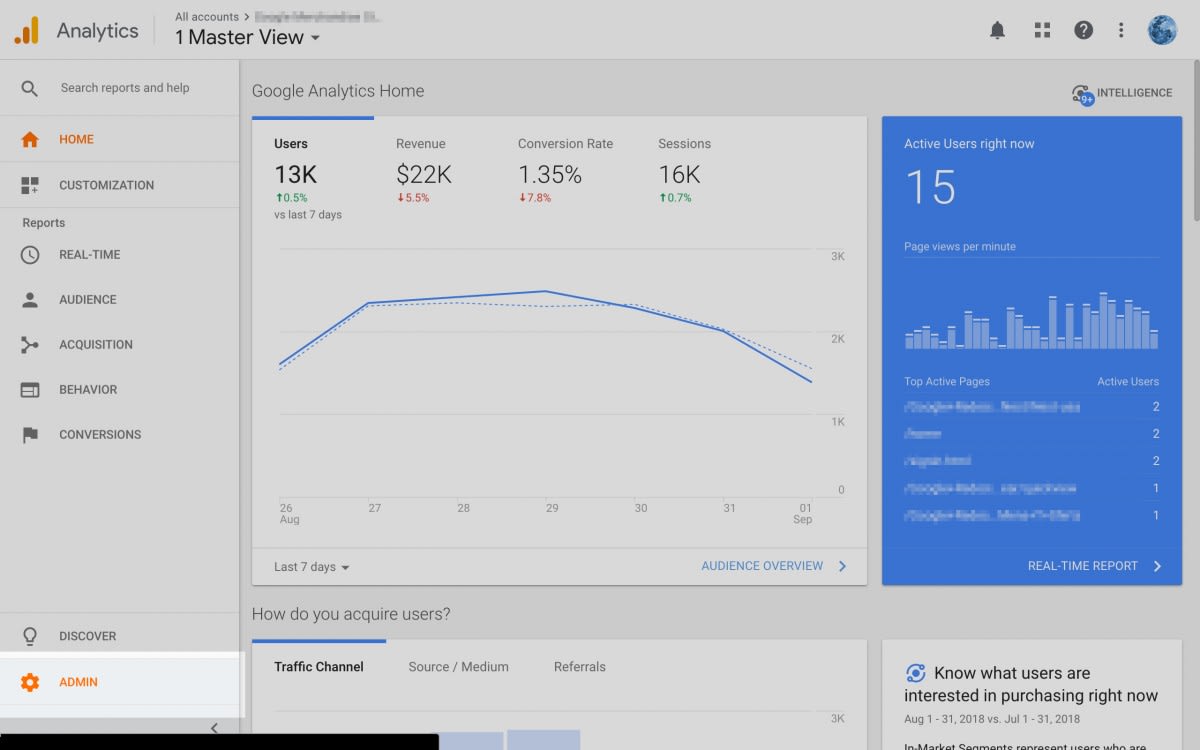Click the active users count 15
The height and width of the screenshot is (750, 1200).
[x=930, y=187]
